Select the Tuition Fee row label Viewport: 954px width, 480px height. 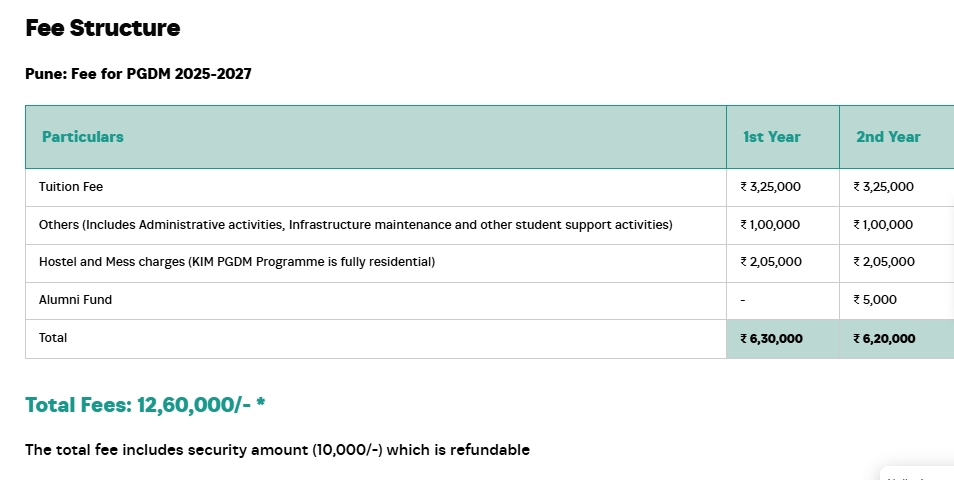71,187
